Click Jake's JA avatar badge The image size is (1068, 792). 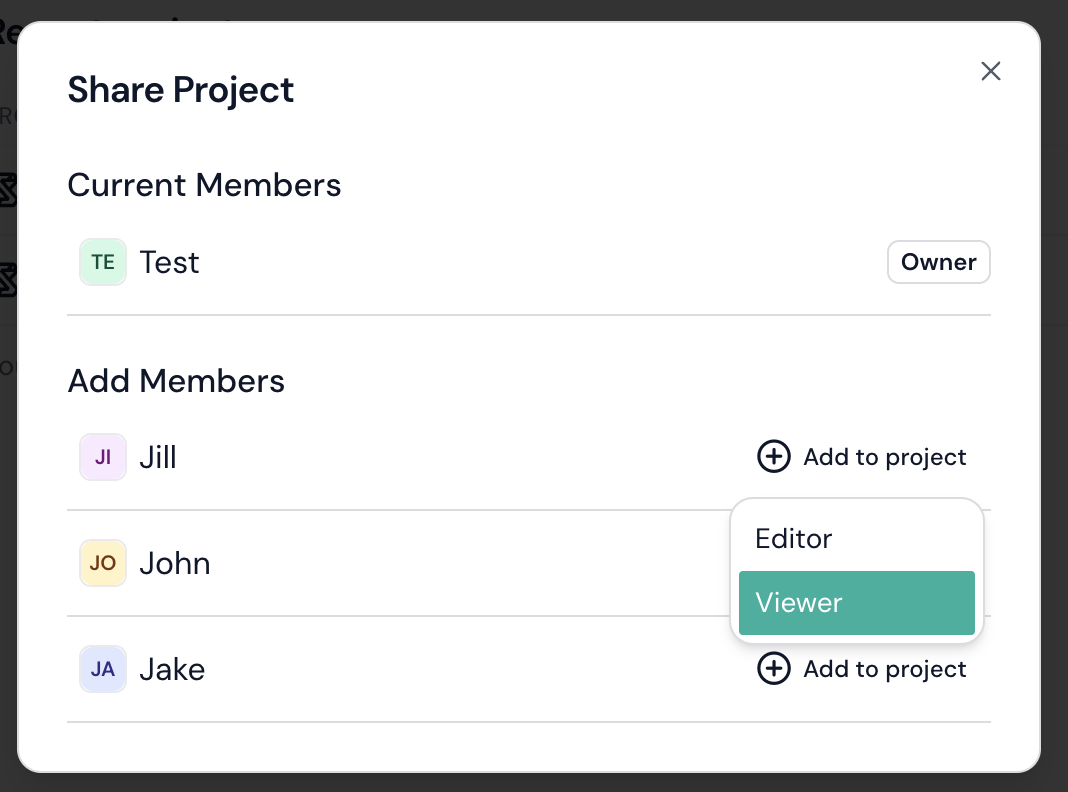tap(103, 669)
